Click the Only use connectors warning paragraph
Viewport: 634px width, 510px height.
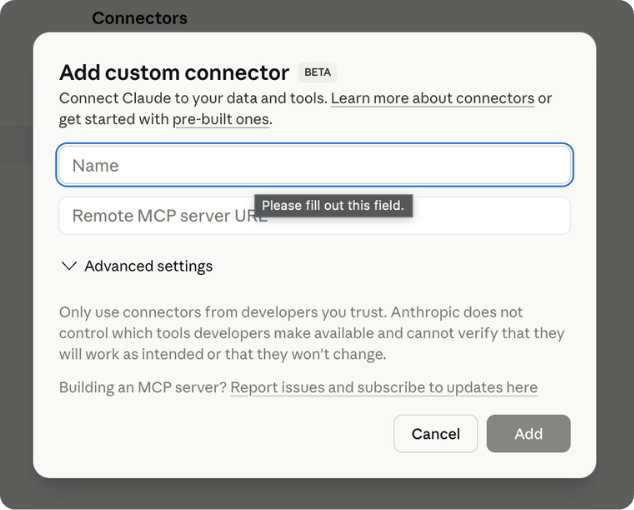point(311,333)
